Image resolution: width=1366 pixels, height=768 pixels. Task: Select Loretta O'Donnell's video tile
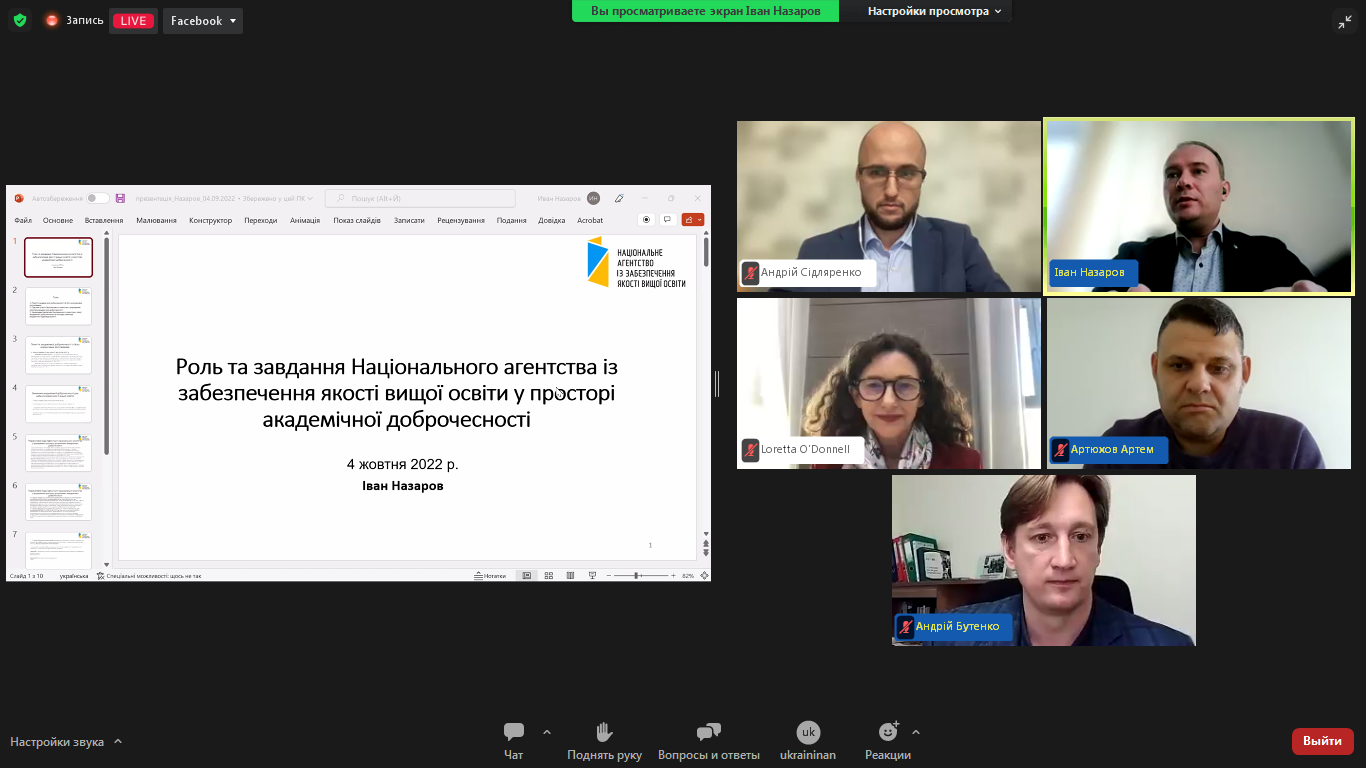[x=888, y=383]
